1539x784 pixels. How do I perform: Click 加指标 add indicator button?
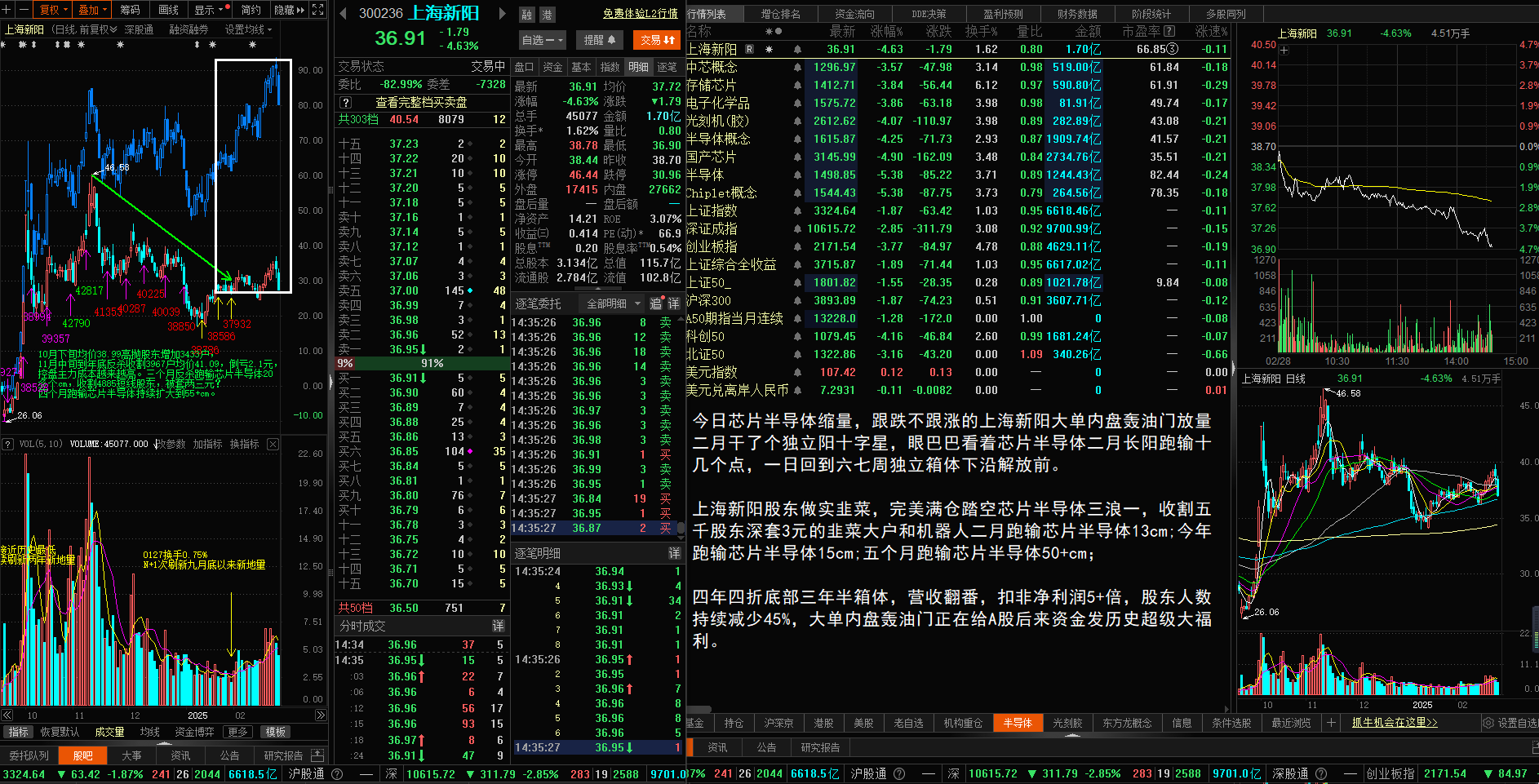point(207,444)
